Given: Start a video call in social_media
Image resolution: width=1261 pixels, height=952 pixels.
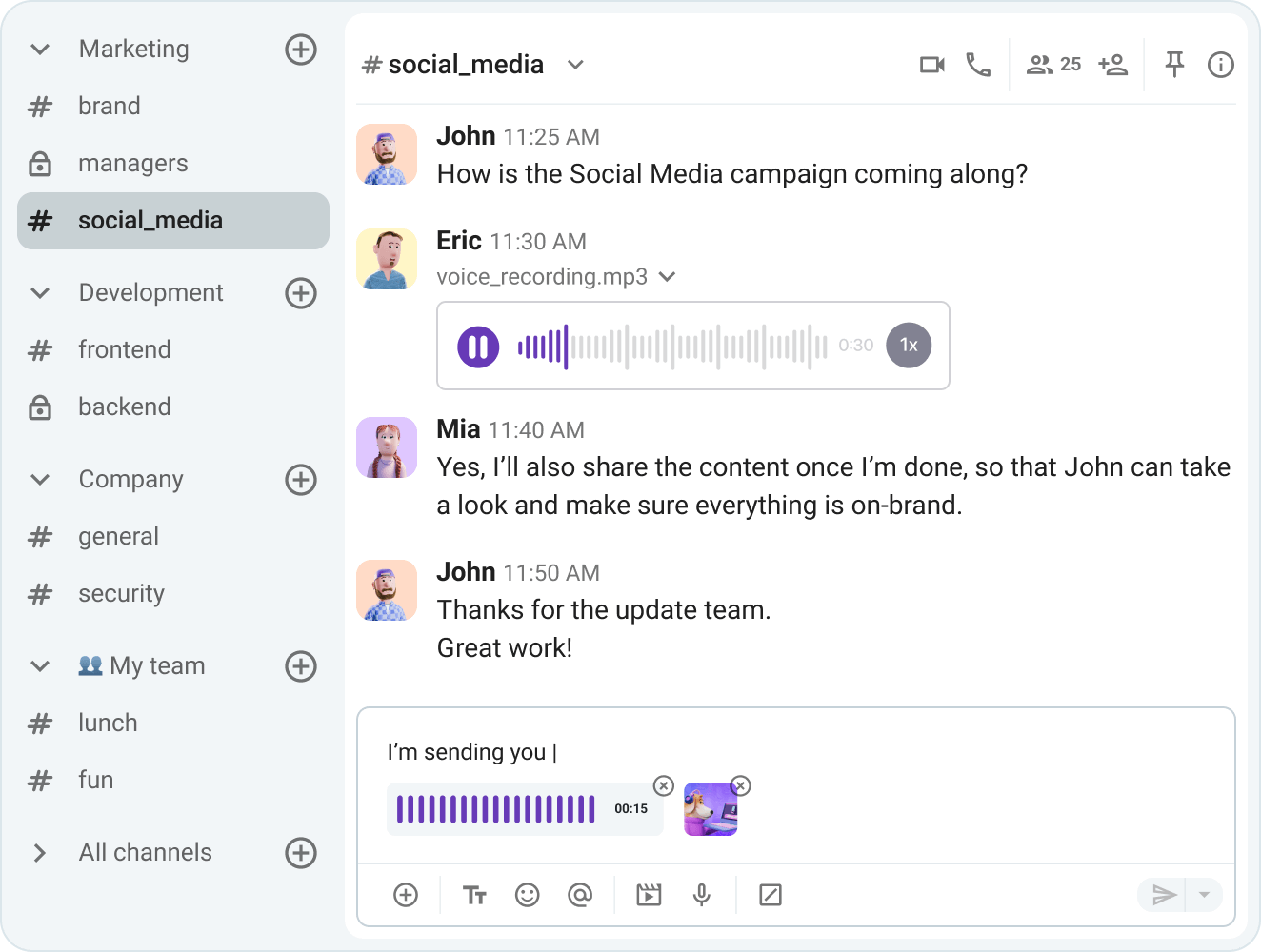Looking at the screenshot, I should coord(931,64).
